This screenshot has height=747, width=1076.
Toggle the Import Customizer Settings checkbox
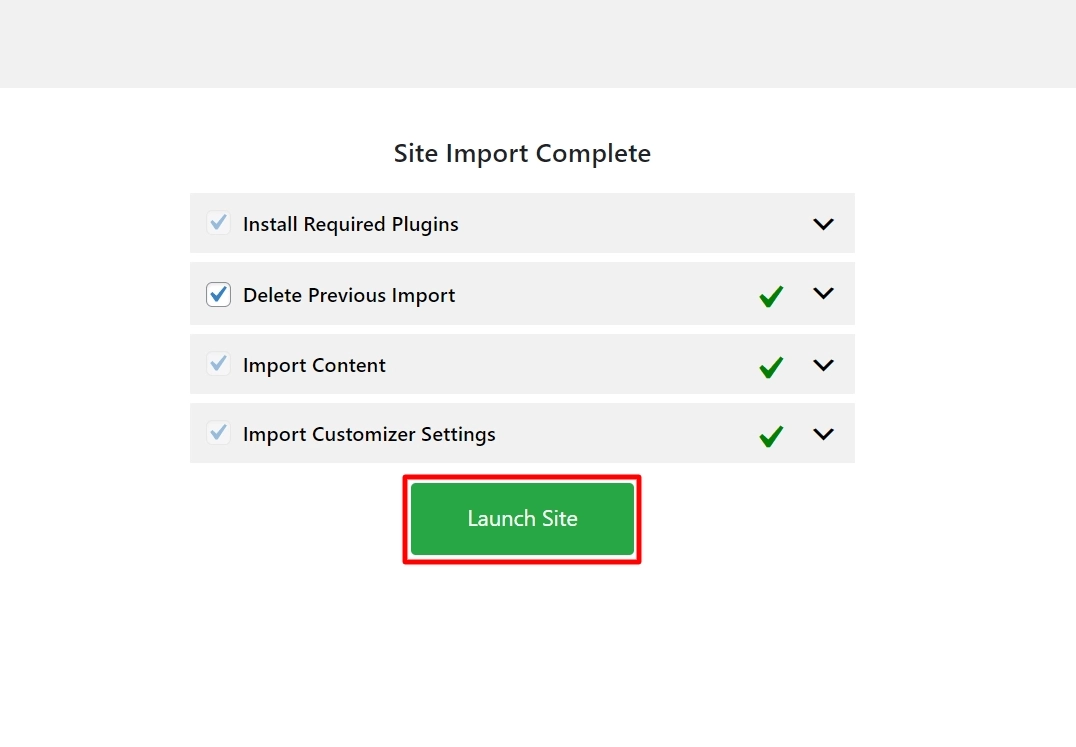pos(218,433)
